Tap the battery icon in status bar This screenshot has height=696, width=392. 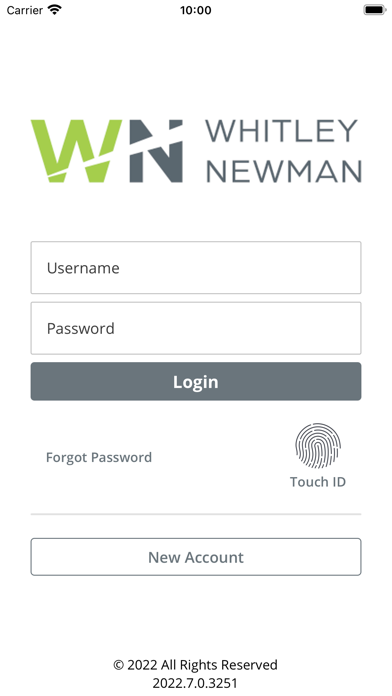point(375,10)
